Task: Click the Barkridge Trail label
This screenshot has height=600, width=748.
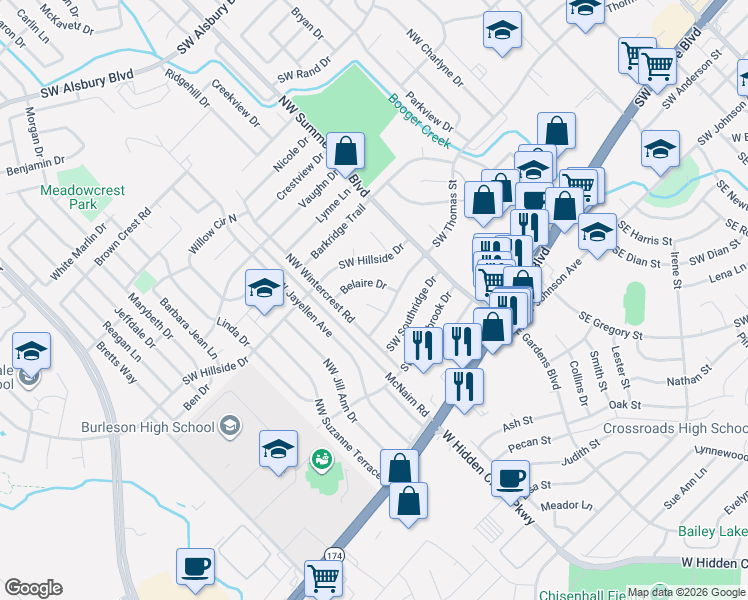Action: point(338,231)
